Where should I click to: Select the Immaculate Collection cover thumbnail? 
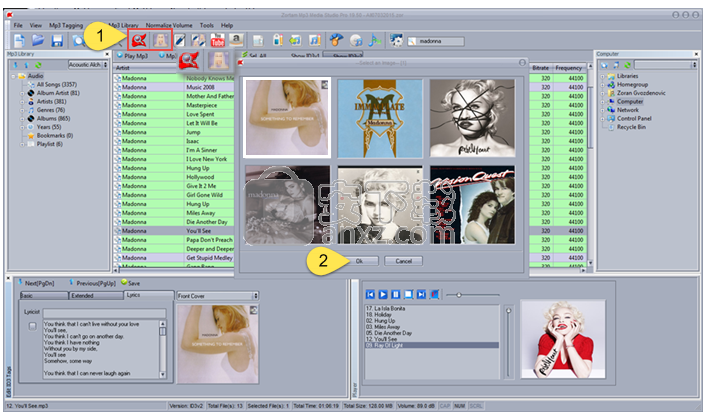click(x=380, y=118)
